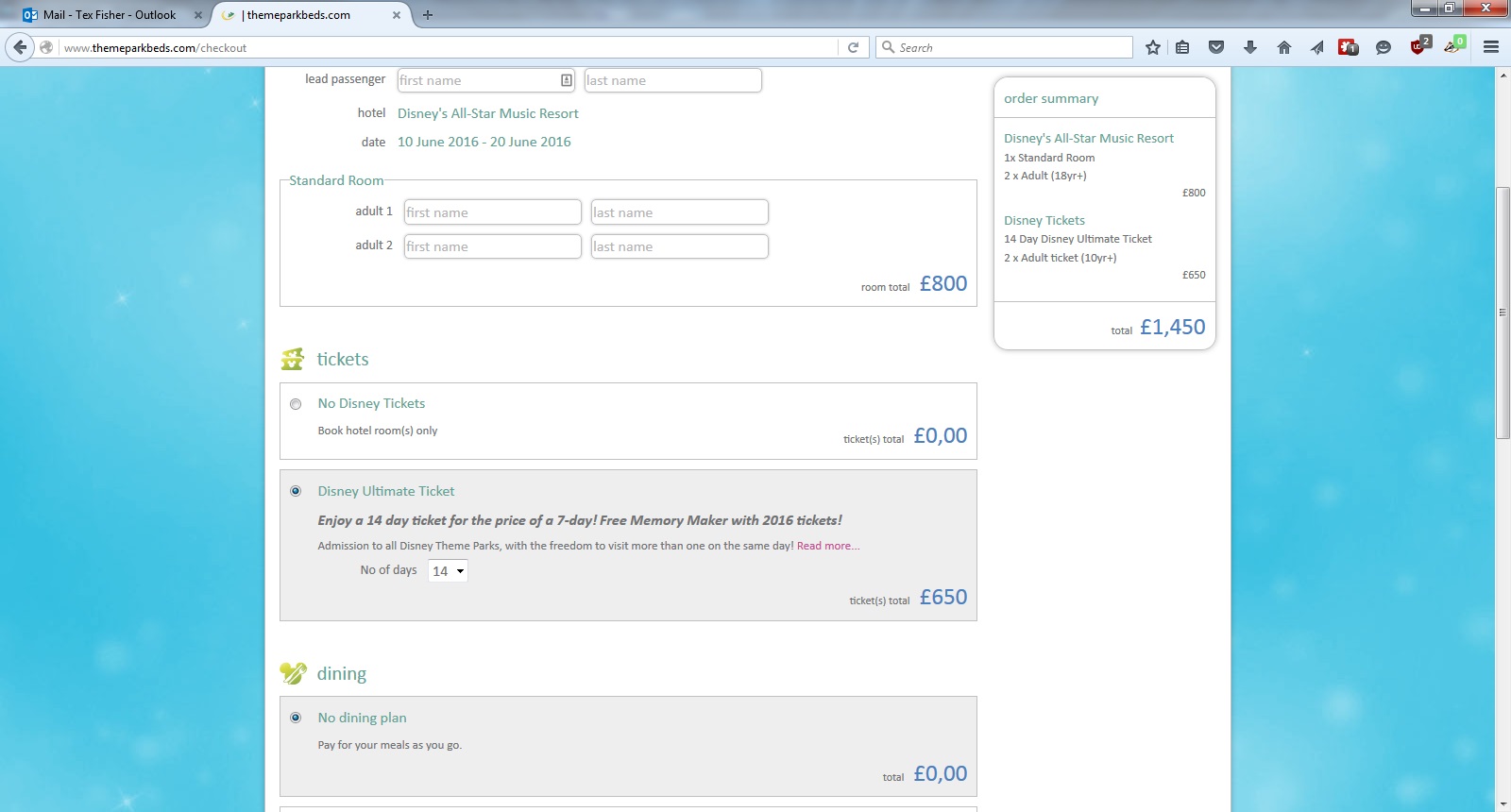The width and height of the screenshot is (1511, 812).
Task: Reload the page with the refresh icon
Action: tap(853, 47)
